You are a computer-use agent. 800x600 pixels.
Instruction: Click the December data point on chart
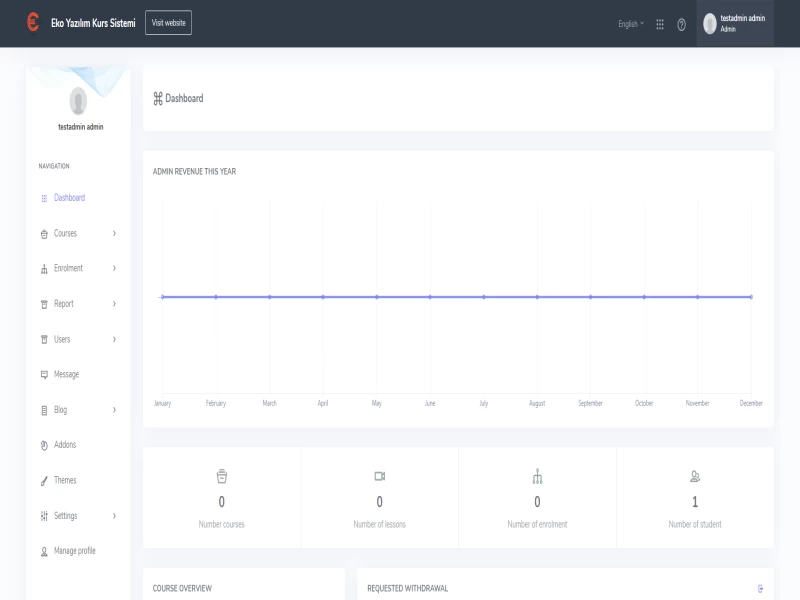coord(751,297)
